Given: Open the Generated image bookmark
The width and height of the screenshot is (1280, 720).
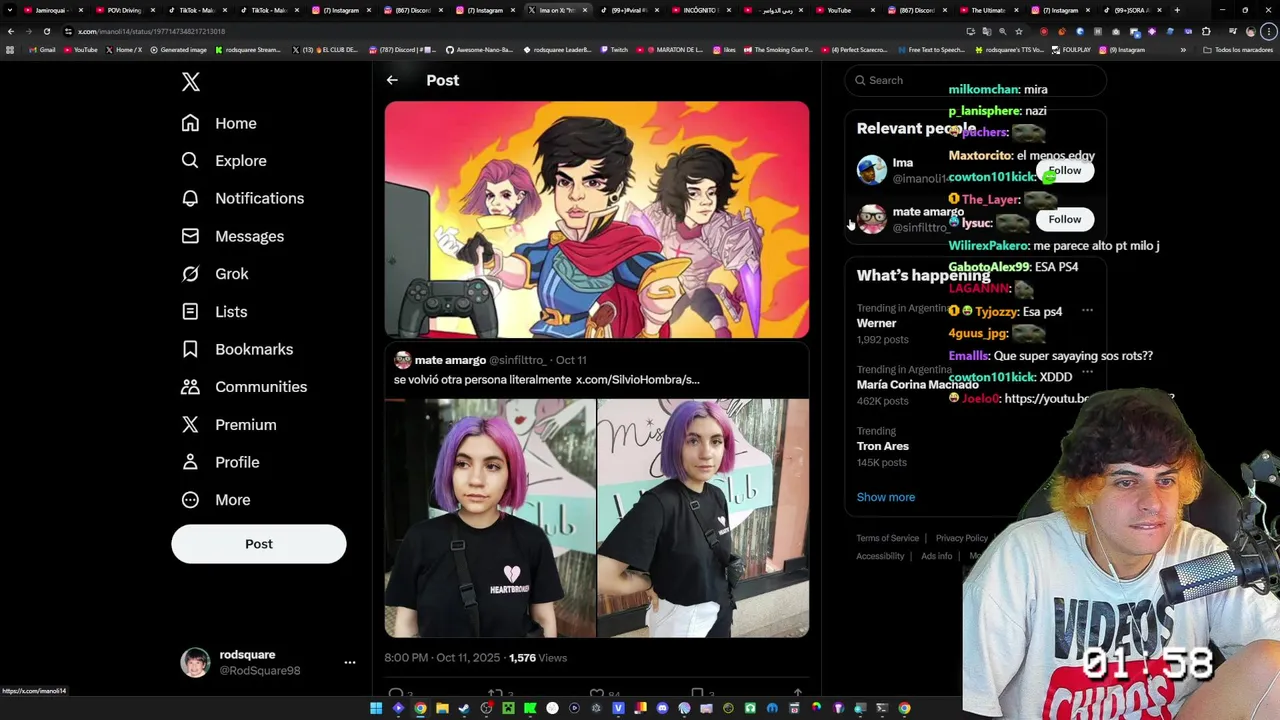Looking at the screenshot, I should [x=178, y=49].
